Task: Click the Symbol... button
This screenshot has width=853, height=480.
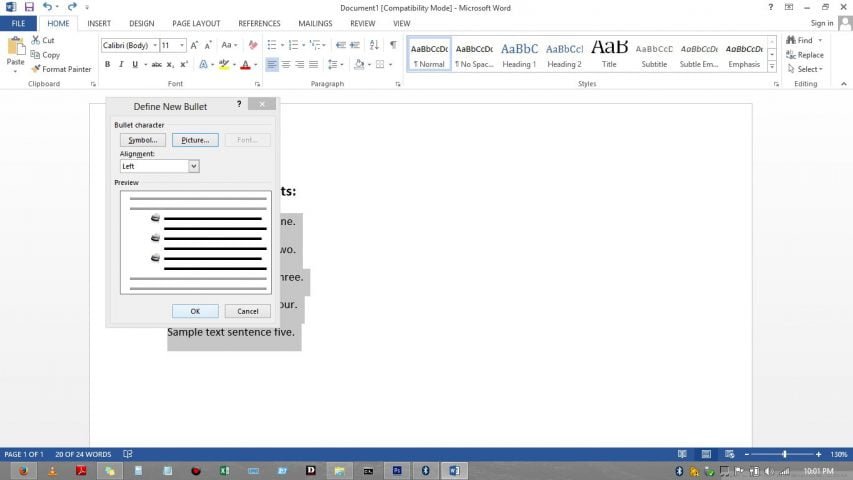Action: (143, 140)
